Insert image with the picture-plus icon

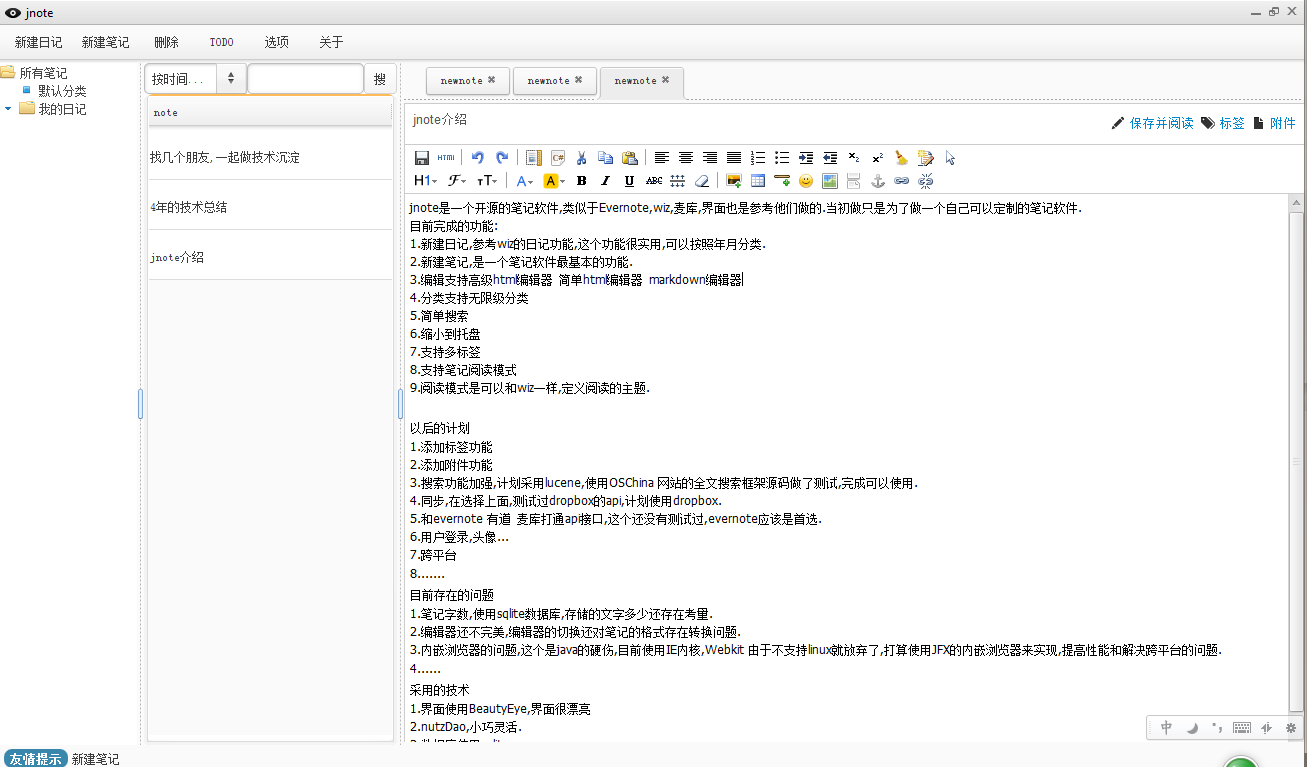click(734, 181)
